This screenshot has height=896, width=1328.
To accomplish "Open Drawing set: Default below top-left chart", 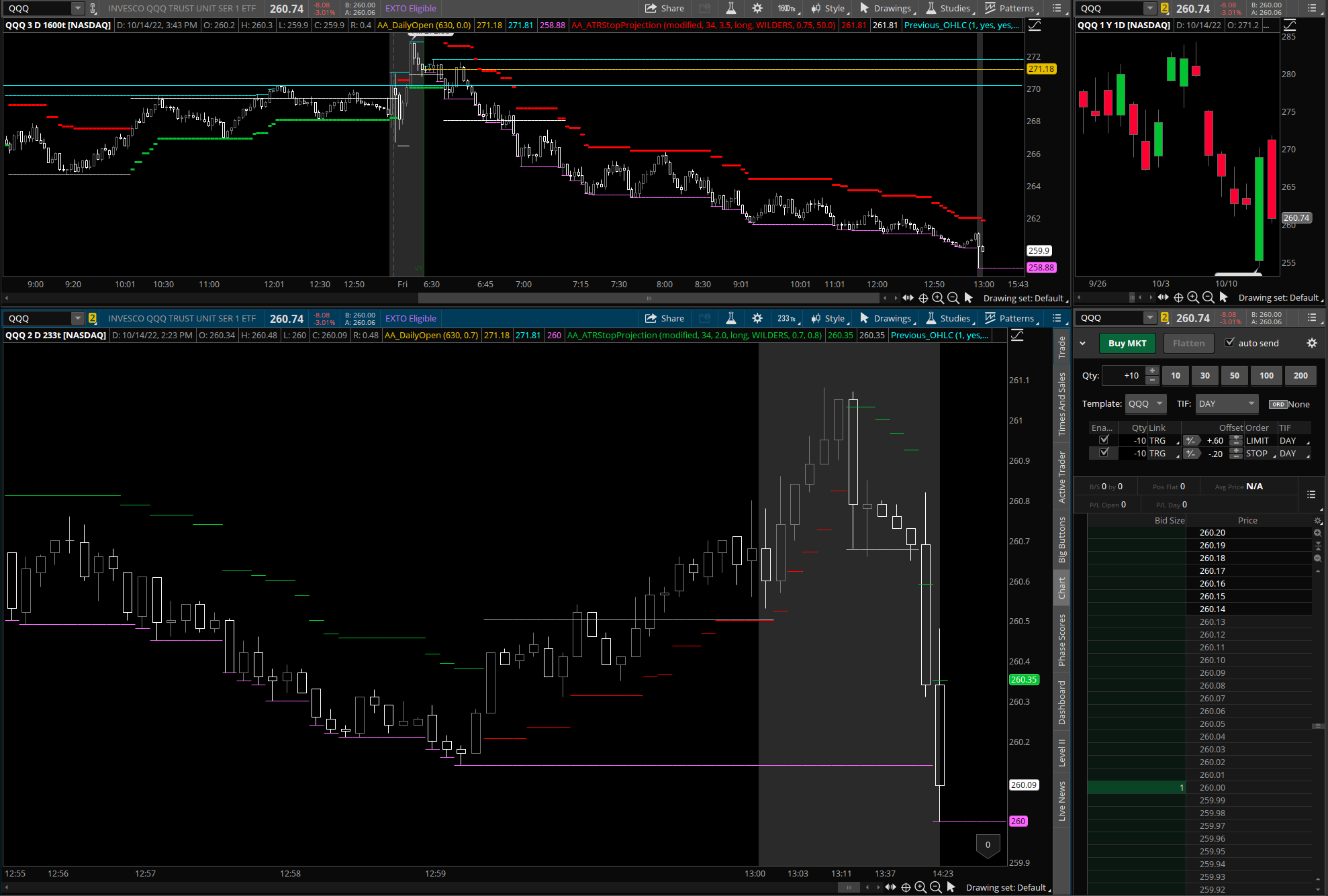I will (x=1025, y=298).
